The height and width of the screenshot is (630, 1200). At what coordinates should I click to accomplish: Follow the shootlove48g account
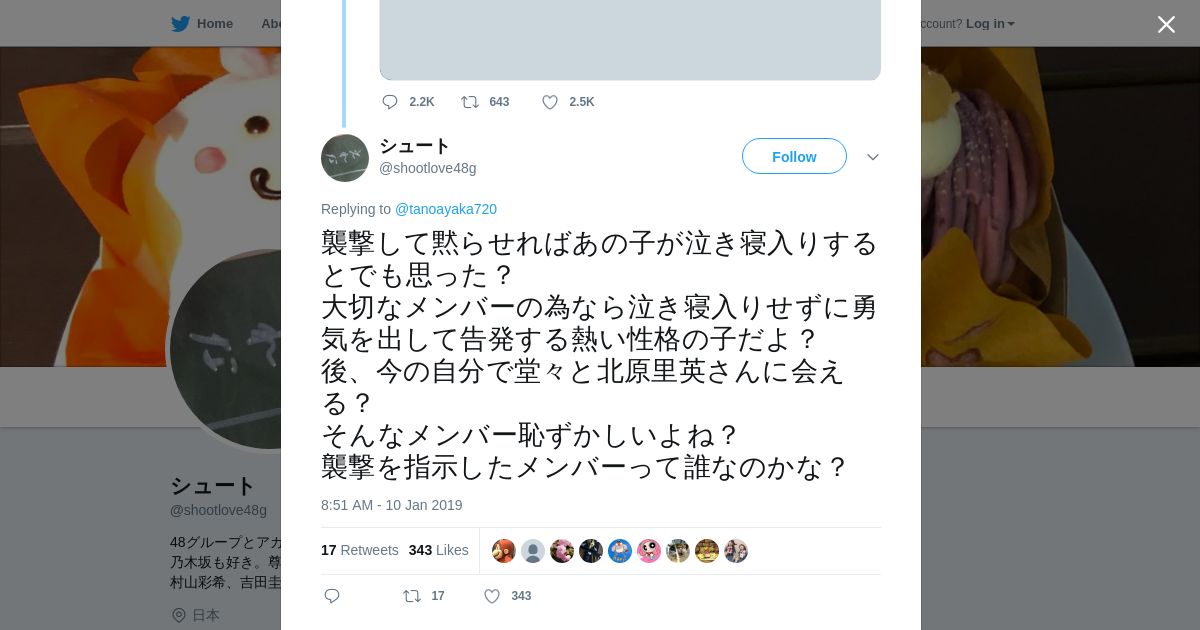(794, 157)
